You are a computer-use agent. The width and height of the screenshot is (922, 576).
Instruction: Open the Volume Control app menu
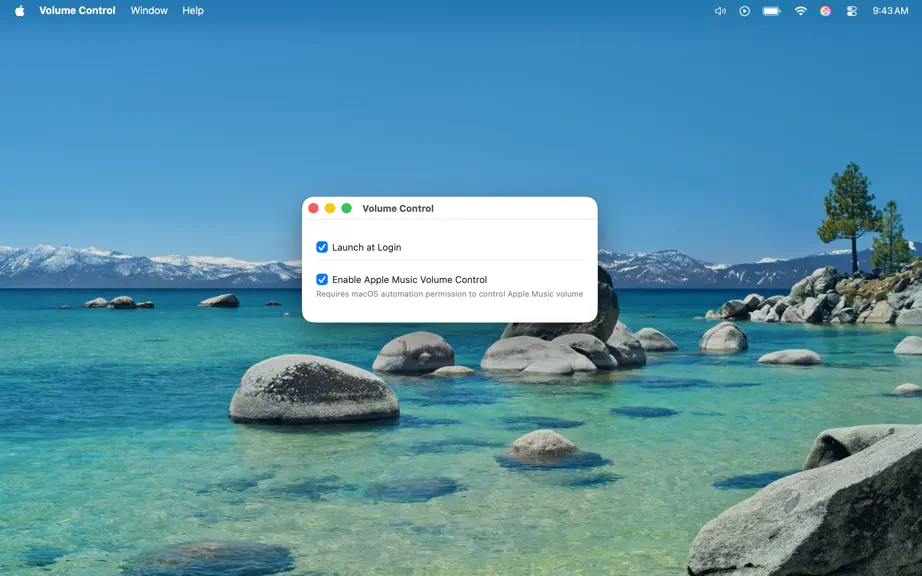pos(77,11)
